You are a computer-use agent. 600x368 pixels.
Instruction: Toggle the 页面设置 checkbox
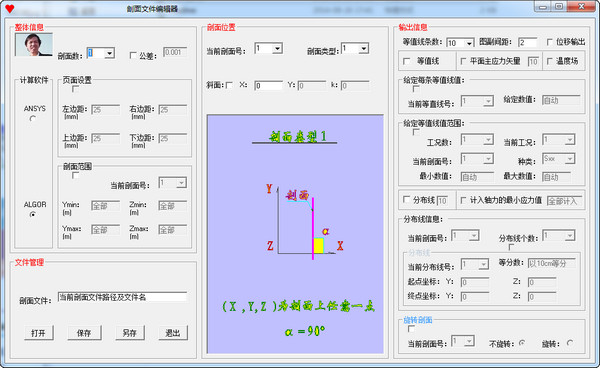(x=75, y=89)
